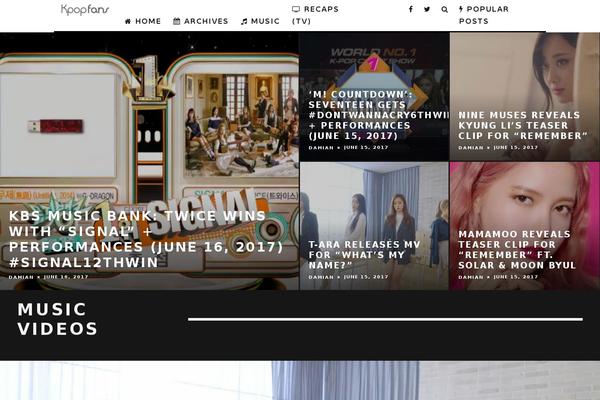This screenshot has height=400, width=600.
Task: Open the Archives menu item
Action: tap(201, 21)
